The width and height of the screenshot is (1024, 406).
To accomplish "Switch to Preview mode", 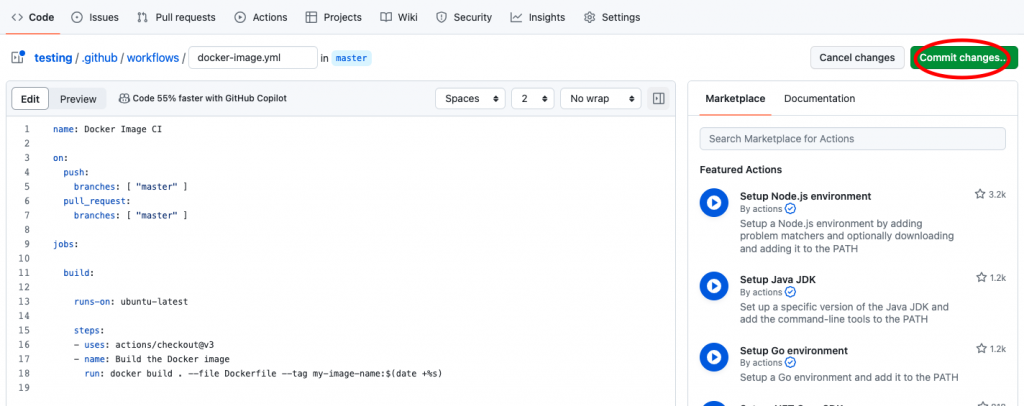I will [x=78, y=99].
